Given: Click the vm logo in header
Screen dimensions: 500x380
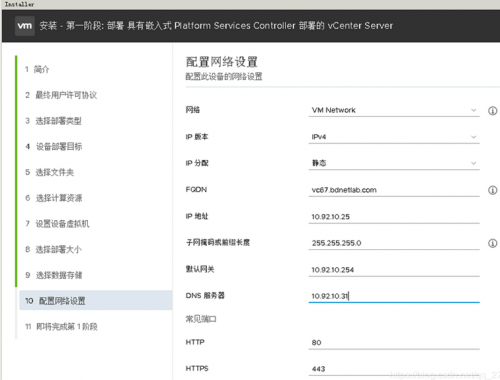Looking at the screenshot, I should pyautogui.click(x=25, y=26).
